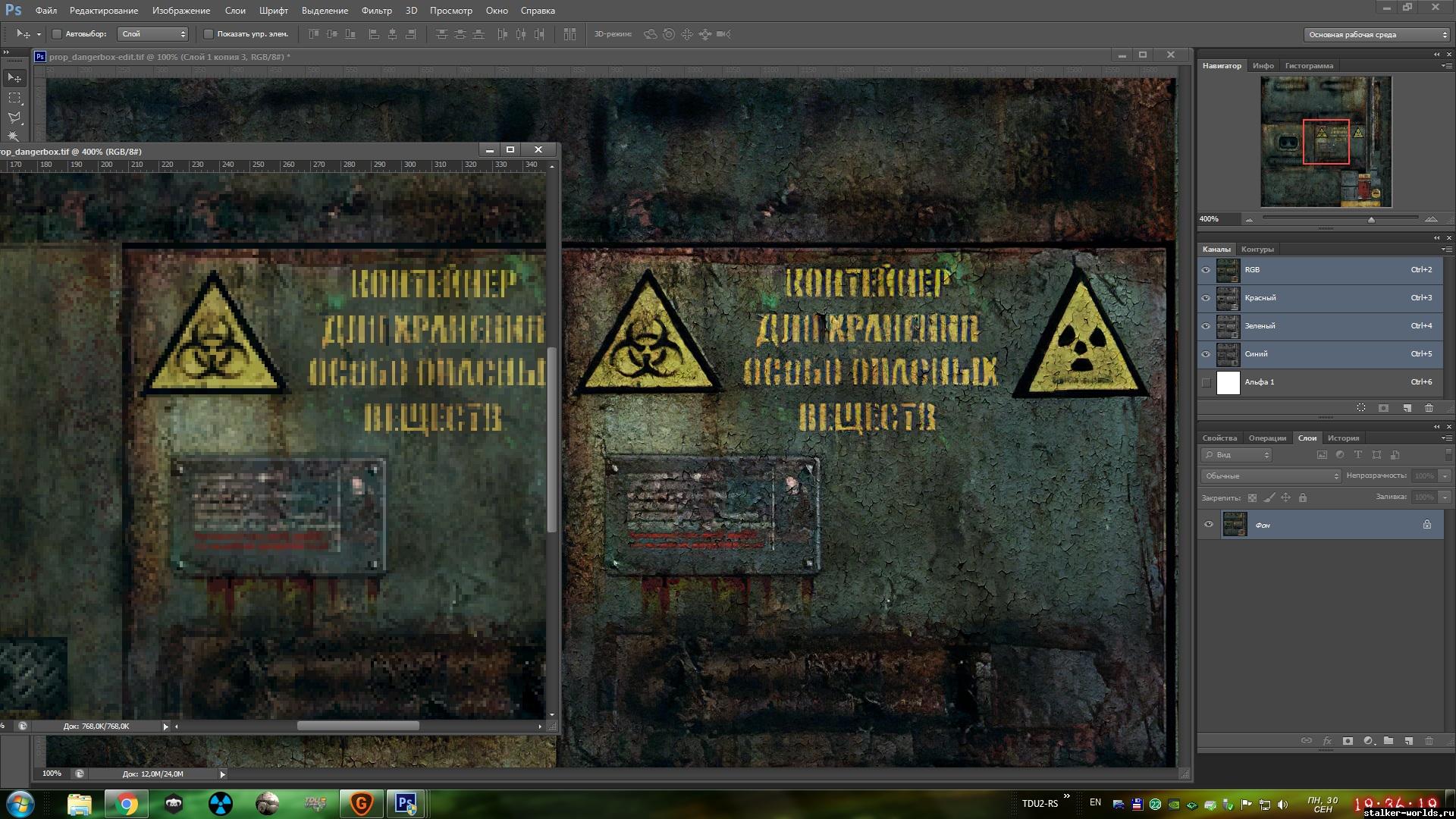Click the Windows Start button
Image resolution: width=1456 pixels, height=819 pixels.
click(20, 803)
